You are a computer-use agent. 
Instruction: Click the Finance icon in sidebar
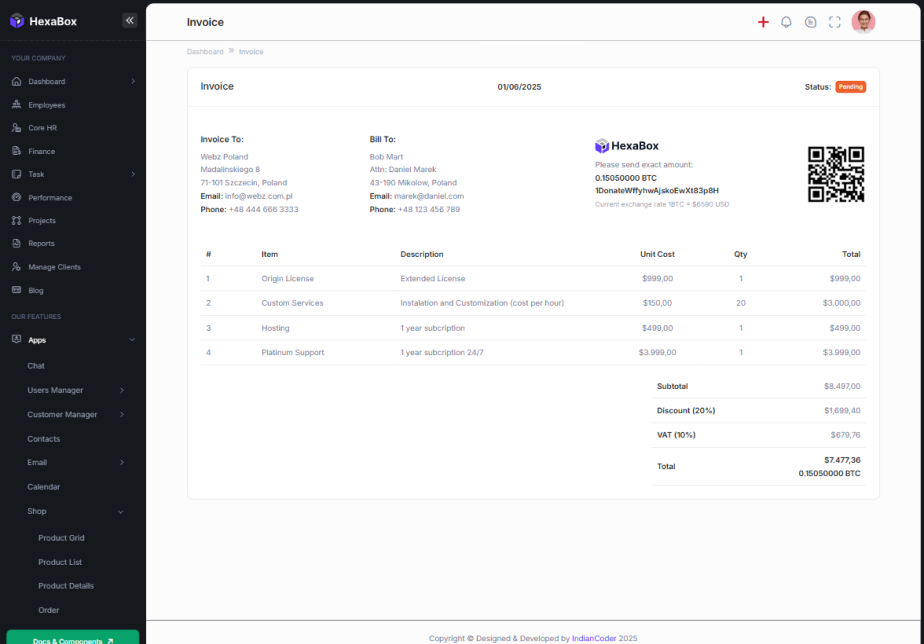(x=16, y=151)
